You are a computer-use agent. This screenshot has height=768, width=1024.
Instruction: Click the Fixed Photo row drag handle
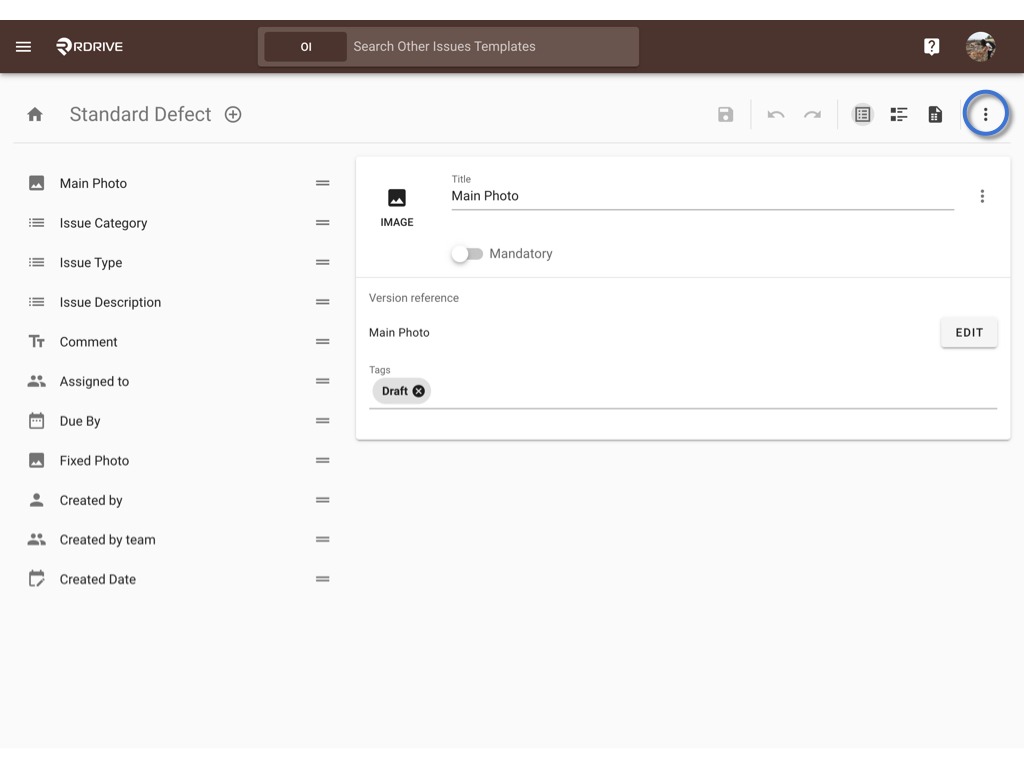point(323,460)
